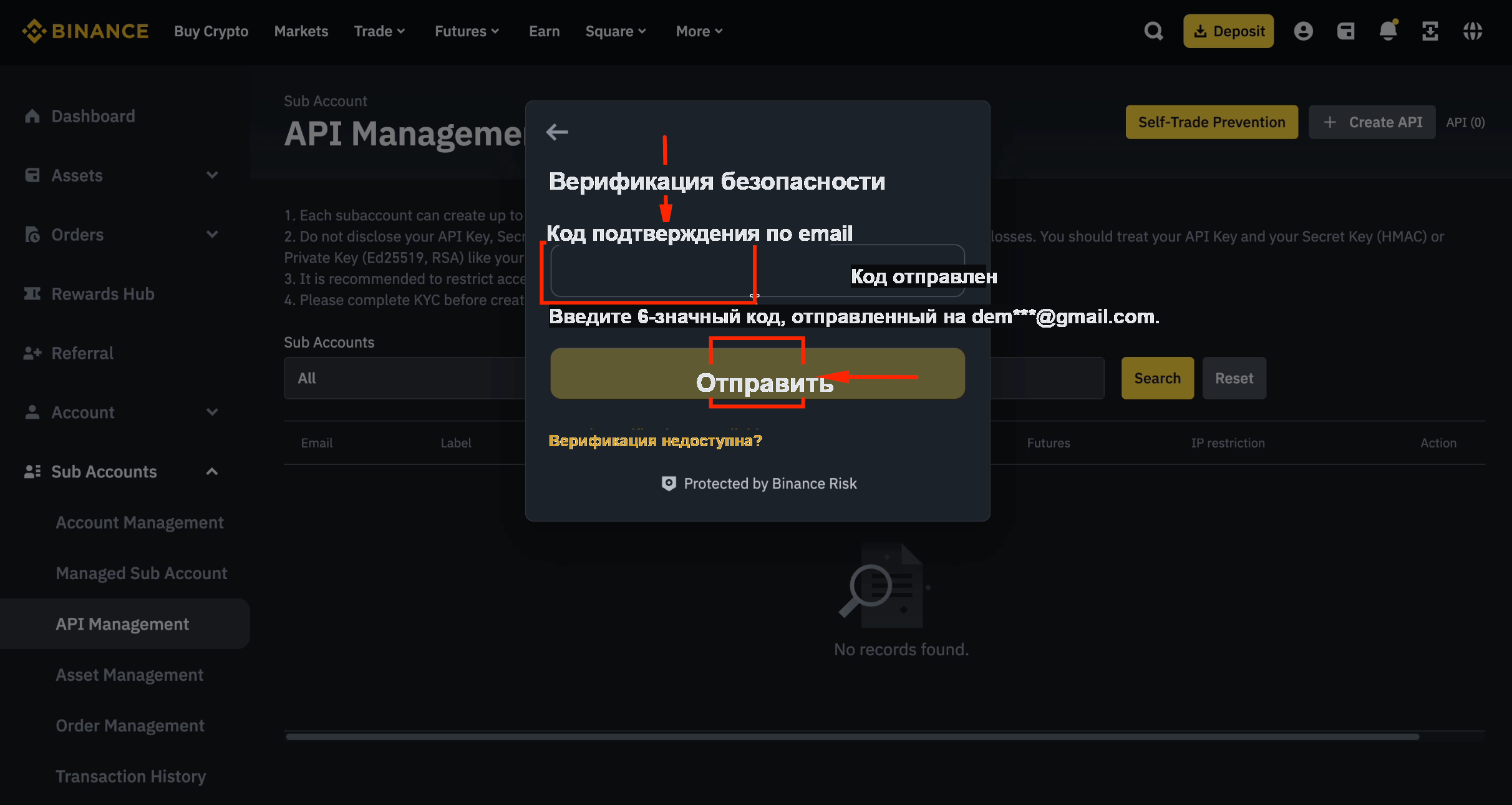The image size is (1512, 805).
Task: Open the search magnifier icon
Action: pos(1154,31)
